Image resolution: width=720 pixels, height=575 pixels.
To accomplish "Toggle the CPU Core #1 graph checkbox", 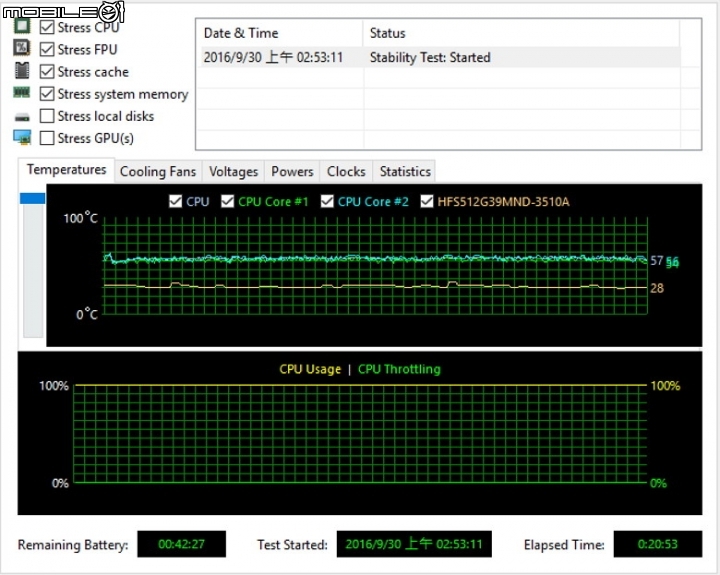I will click(x=227, y=201).
